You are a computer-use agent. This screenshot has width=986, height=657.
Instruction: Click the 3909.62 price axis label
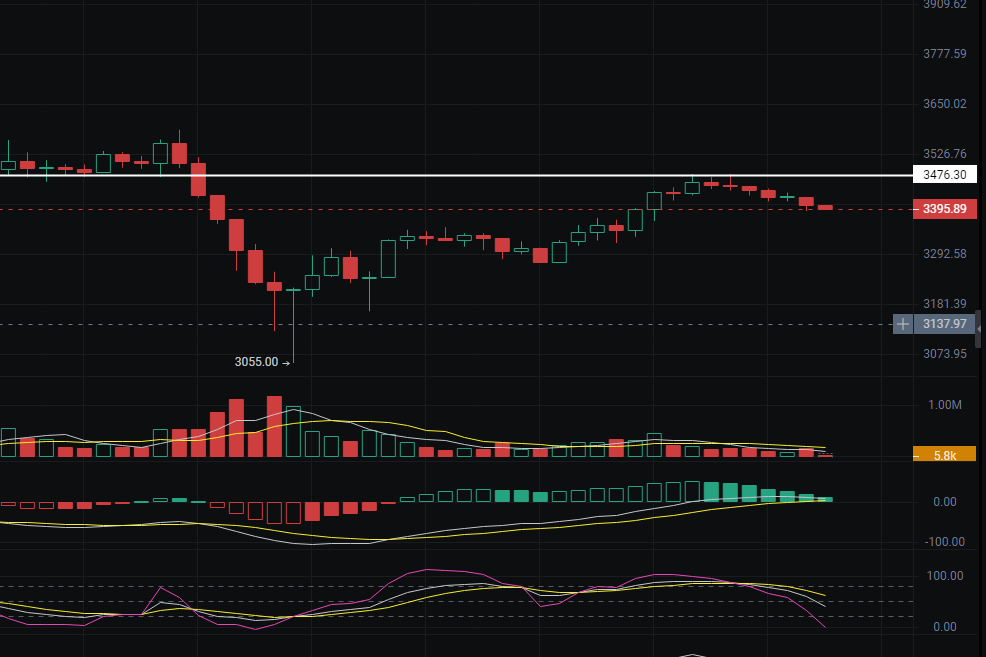click(x=944, y=5)
